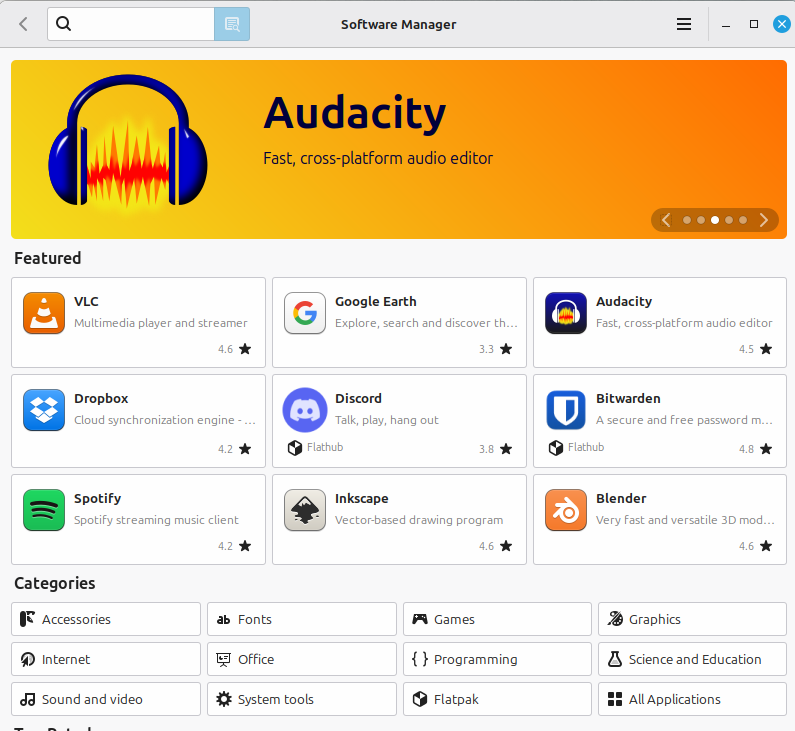Screen dimensions: 795x731
Task: Click the Bitwarden title text
Action: 628,398
